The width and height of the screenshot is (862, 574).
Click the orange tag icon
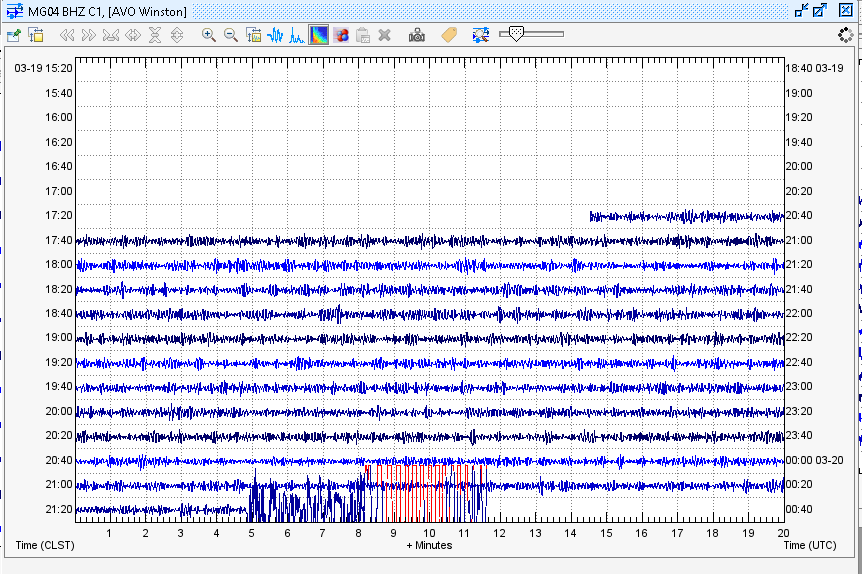click(x=449, y=35)
